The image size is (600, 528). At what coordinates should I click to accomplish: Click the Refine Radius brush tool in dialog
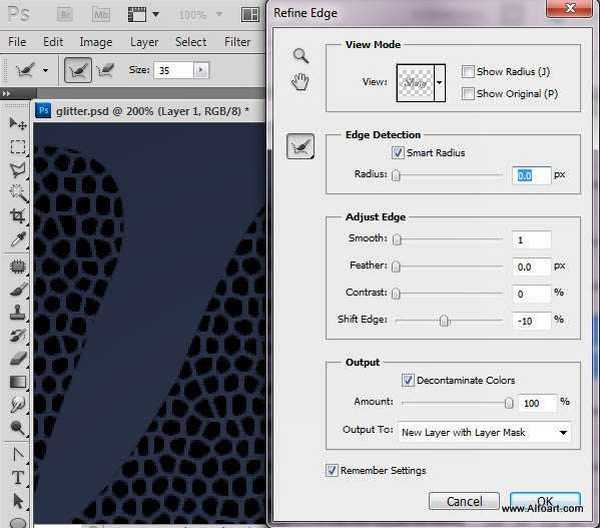[x=300, y=148]
